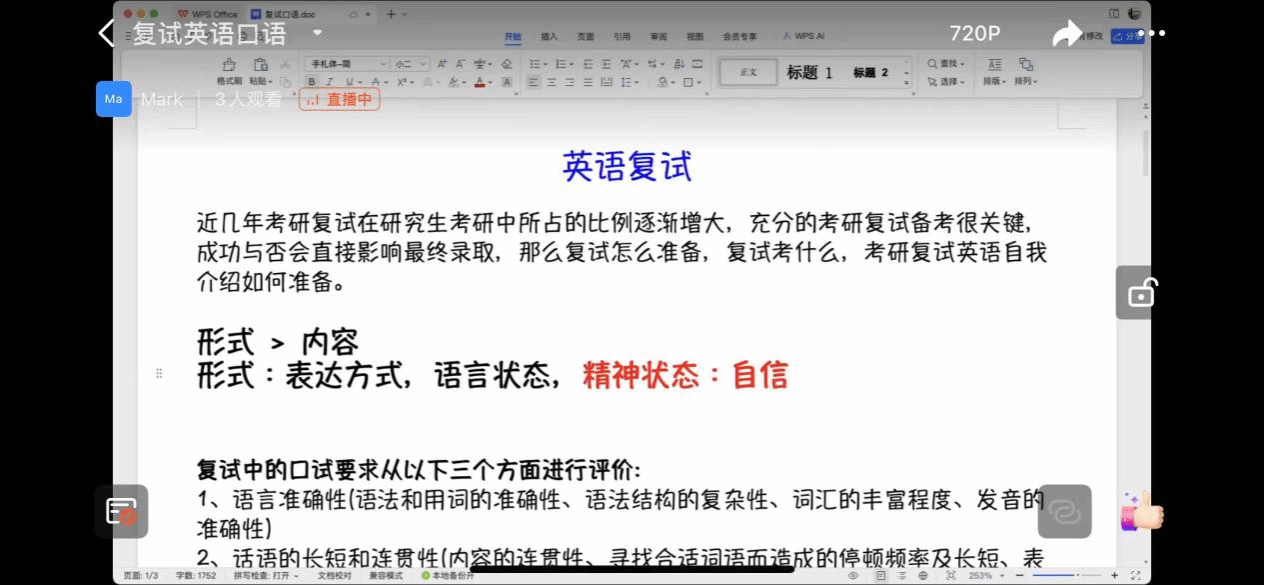Image resolution: width=1264 pixels, height=585 pixels.
Task: Click the 复试口语.doc document tab
Action: point(289,14)
